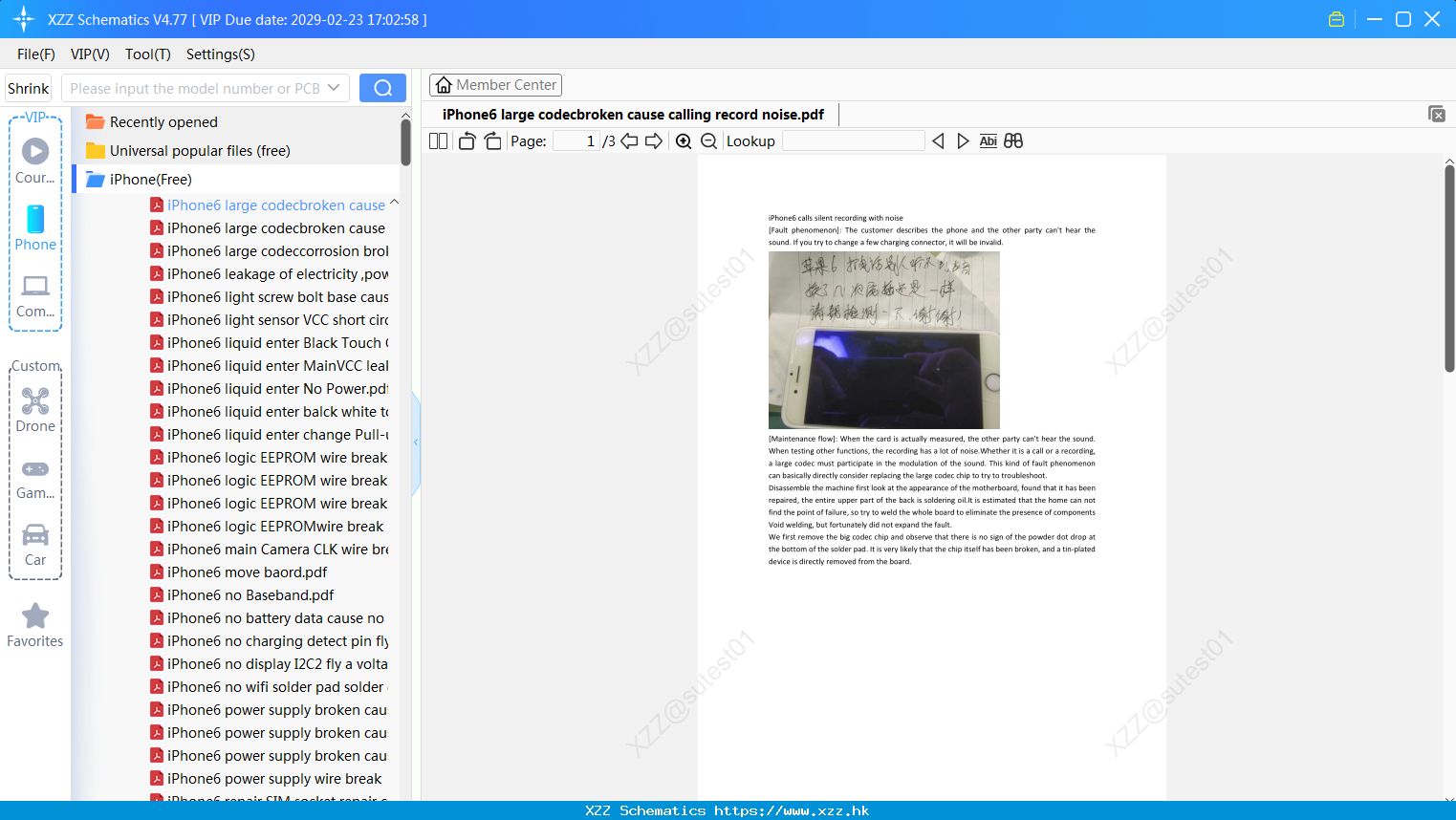
Task: Toggle the Abi whole-word match icon
Action: point(988,141)
